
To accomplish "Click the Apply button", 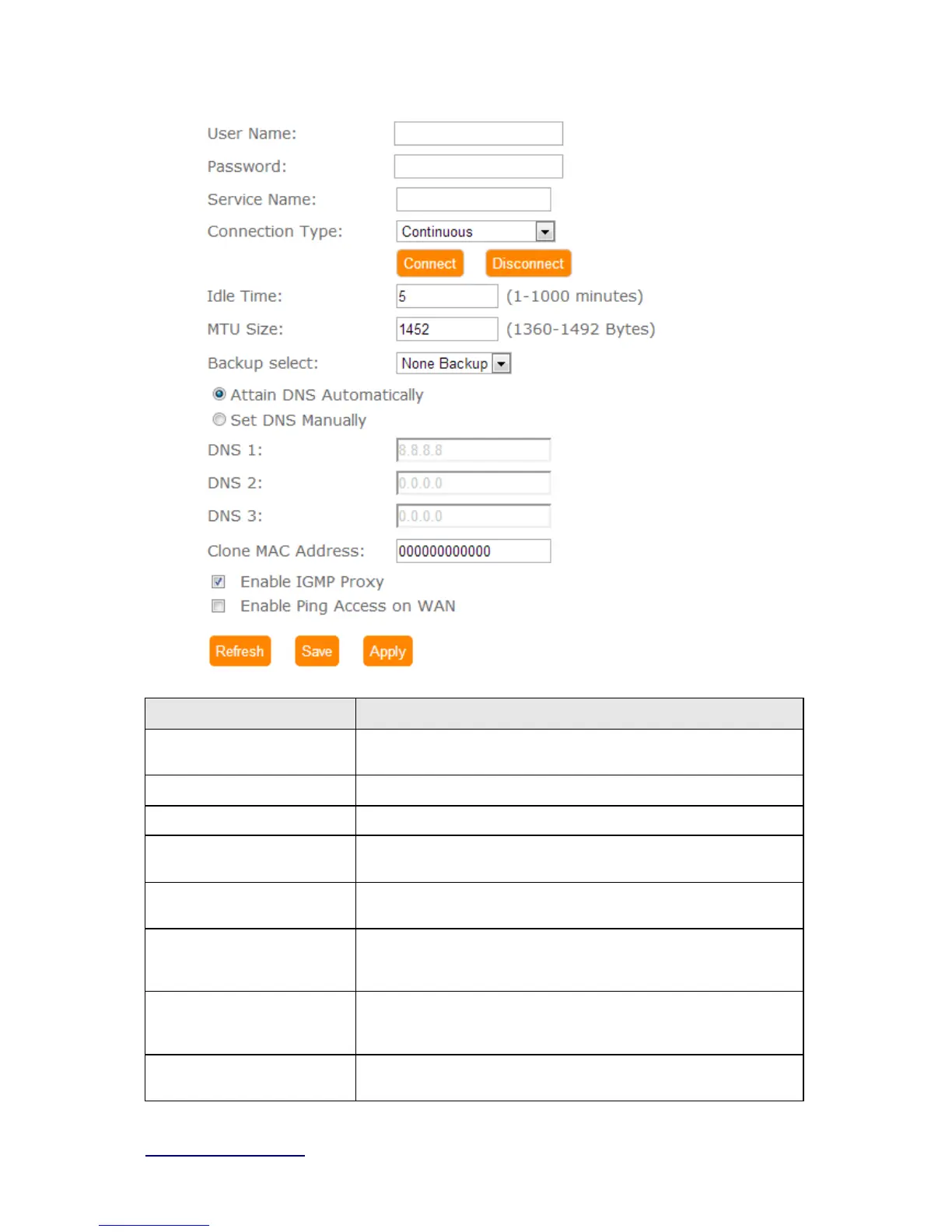I will click(x=387, y=651).
